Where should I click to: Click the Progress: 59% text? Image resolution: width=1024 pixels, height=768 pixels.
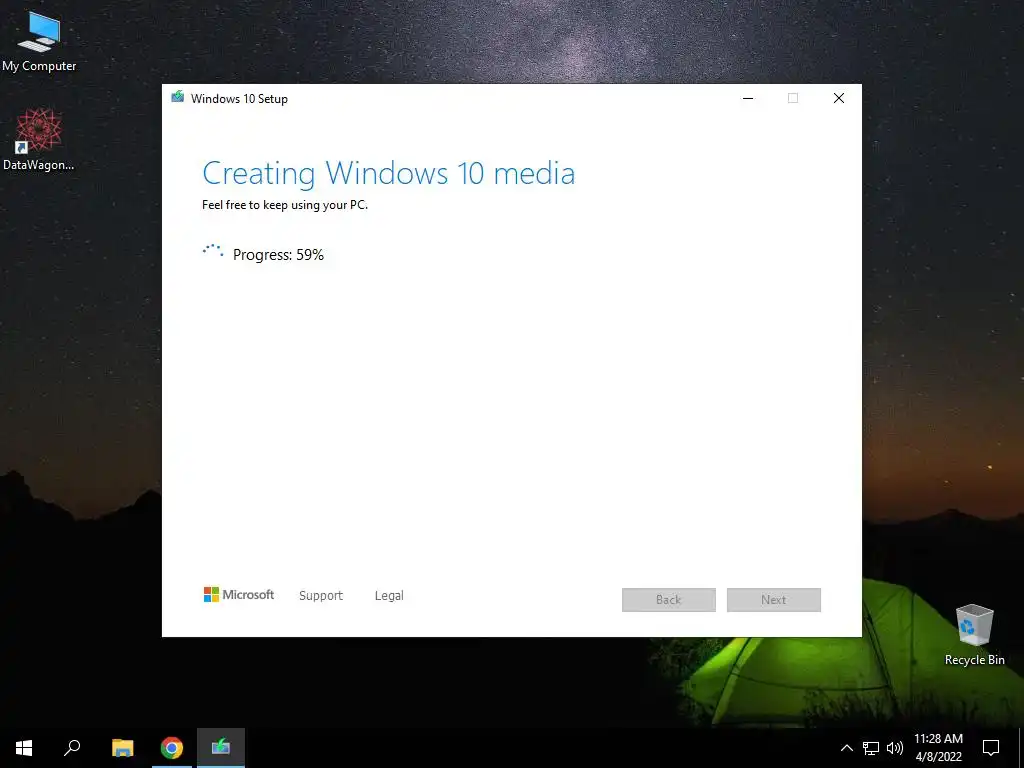(x=278, y=255)
